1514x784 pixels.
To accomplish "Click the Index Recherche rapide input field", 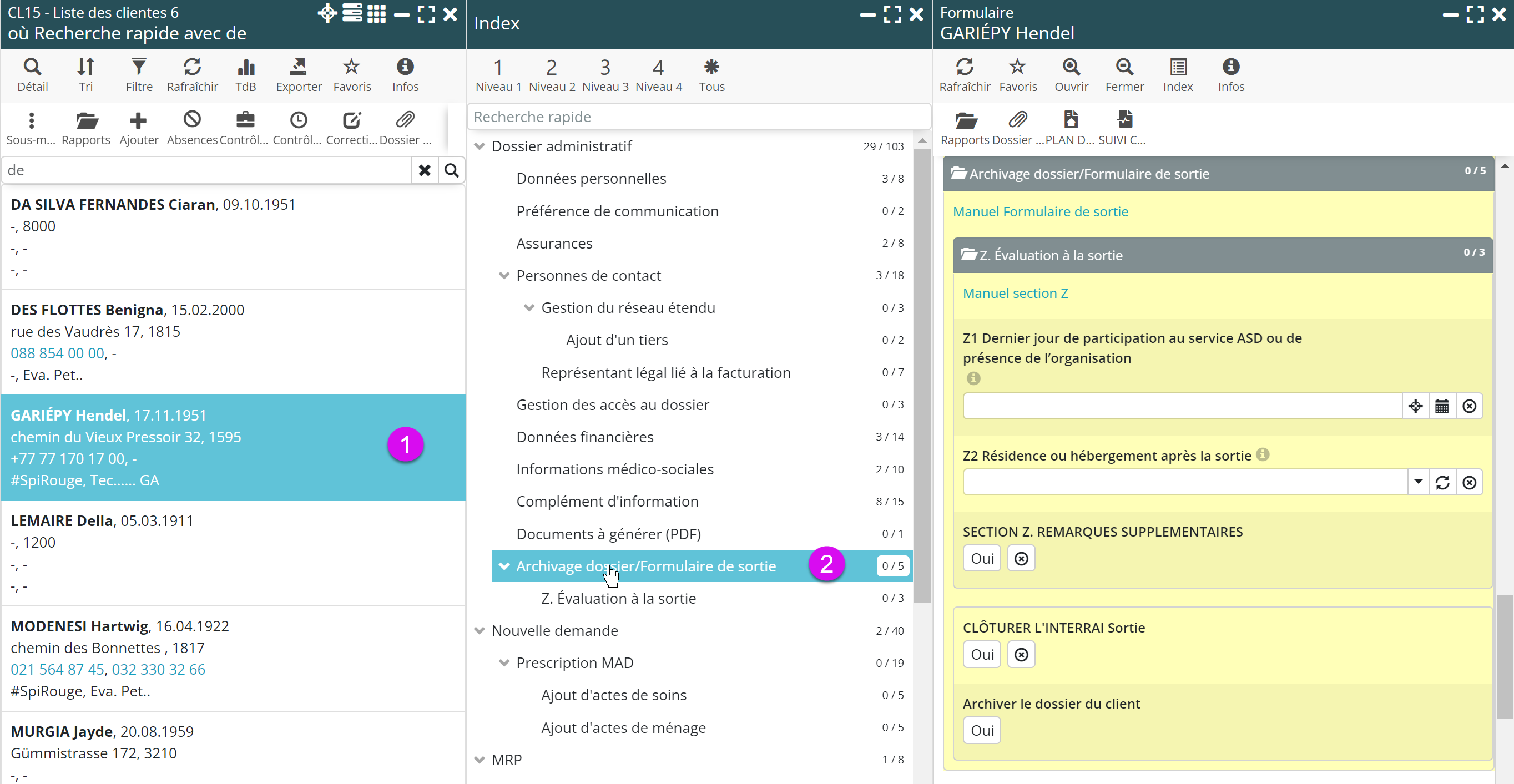I will pos(698,117).
